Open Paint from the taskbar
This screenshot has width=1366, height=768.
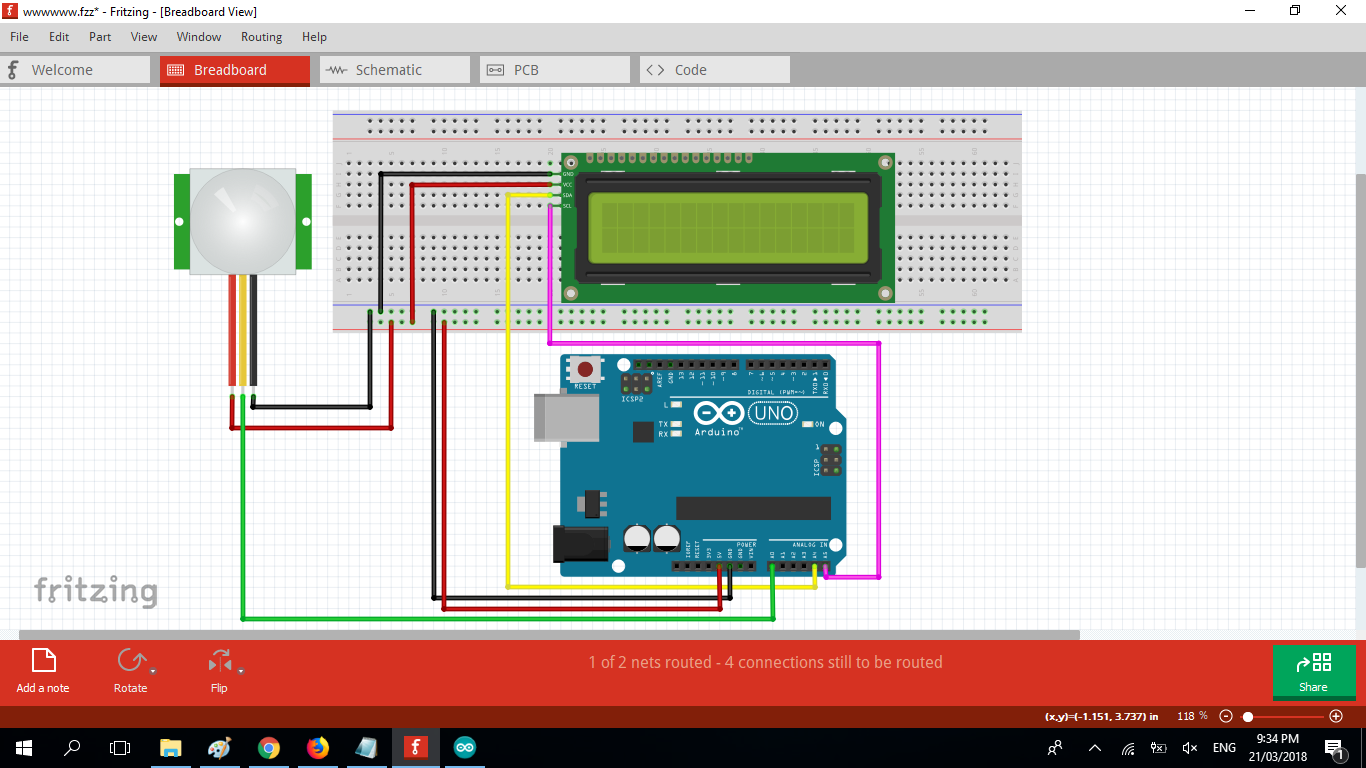pos(219,747)
